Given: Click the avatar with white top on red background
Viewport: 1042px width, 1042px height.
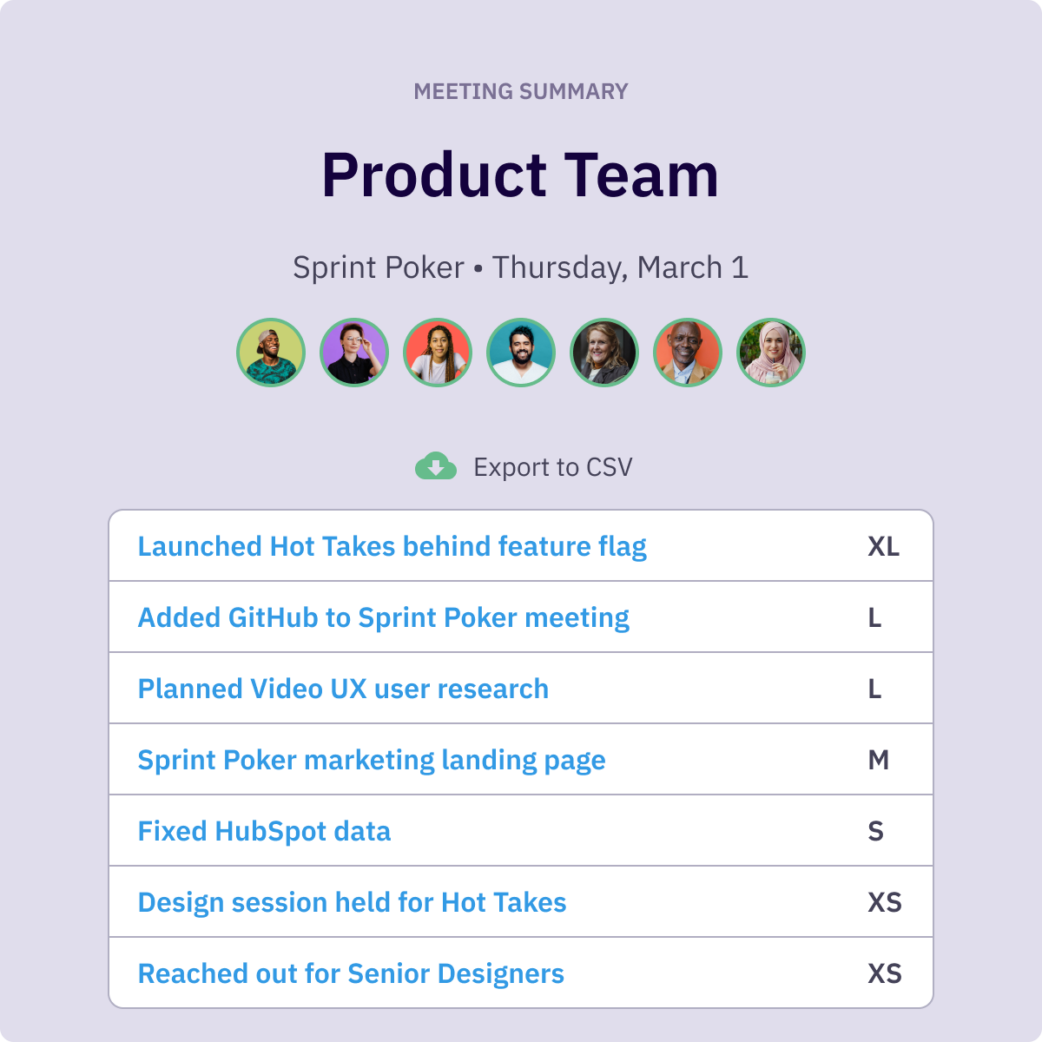Looking at the screenshot, I should (437, 353).
